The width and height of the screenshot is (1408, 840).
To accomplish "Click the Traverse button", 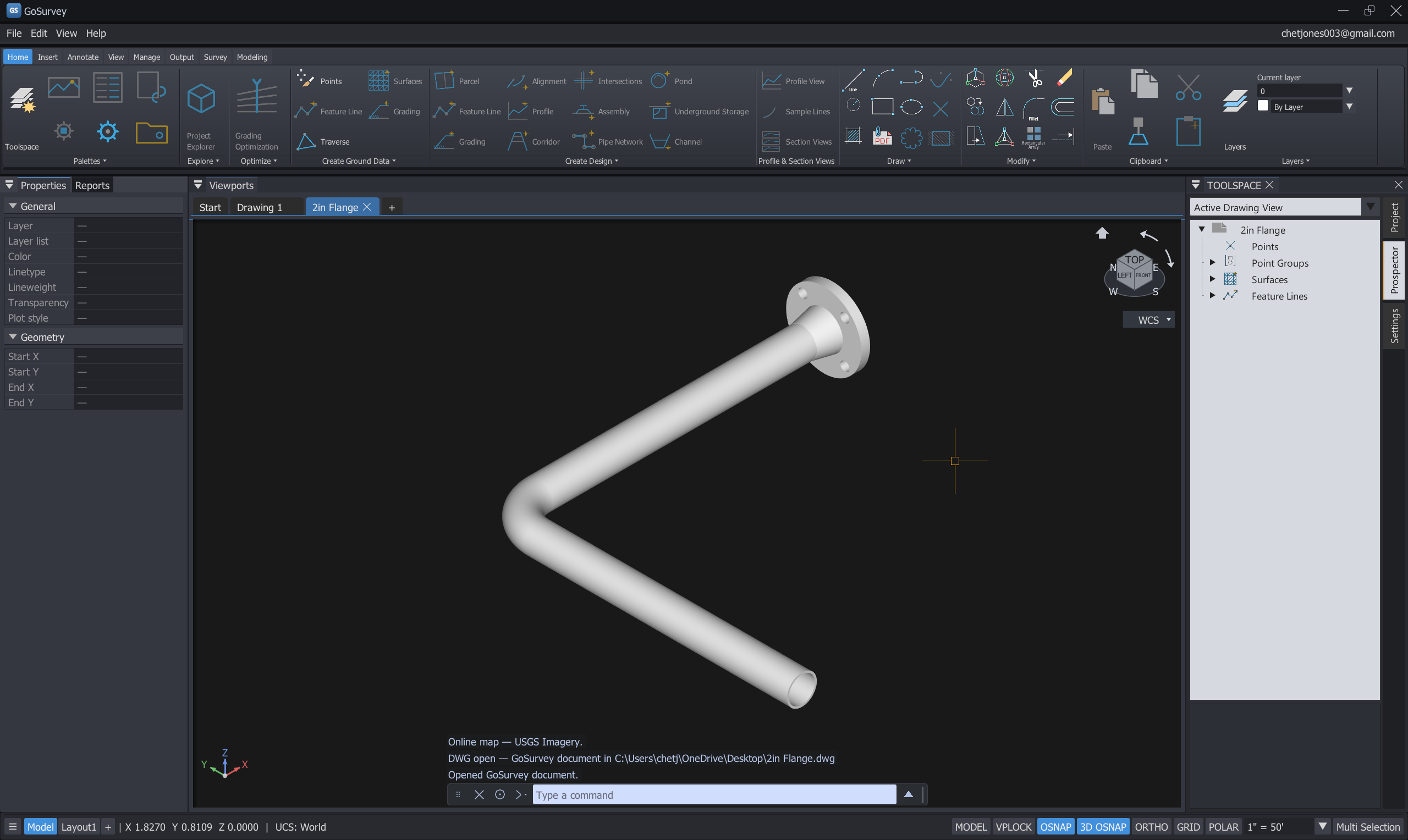I will click(x=323, y=141).
